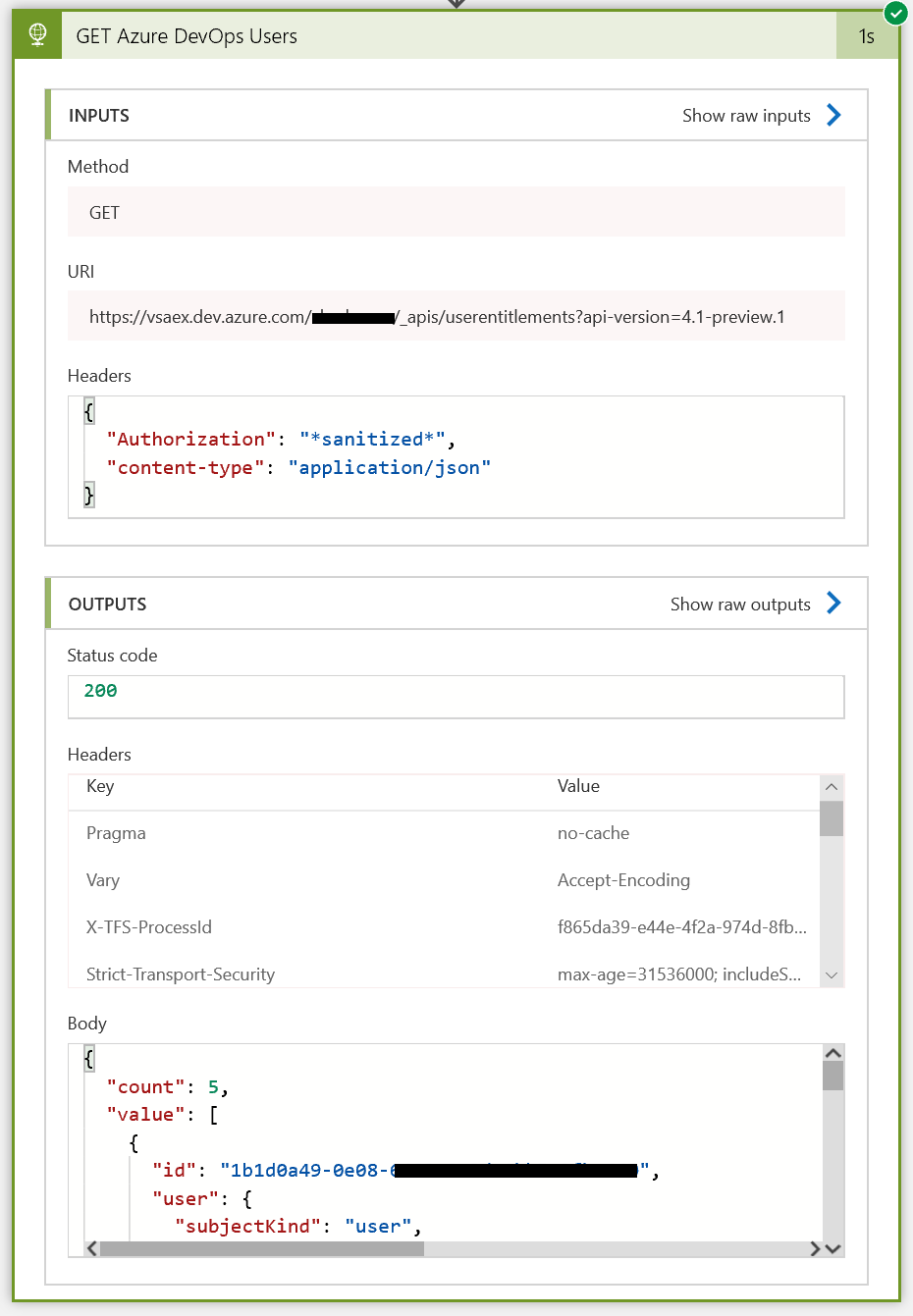Click the Body bottom scroll down arrow
Screen dimensions: 913x1316
[x=833, y=1248]
